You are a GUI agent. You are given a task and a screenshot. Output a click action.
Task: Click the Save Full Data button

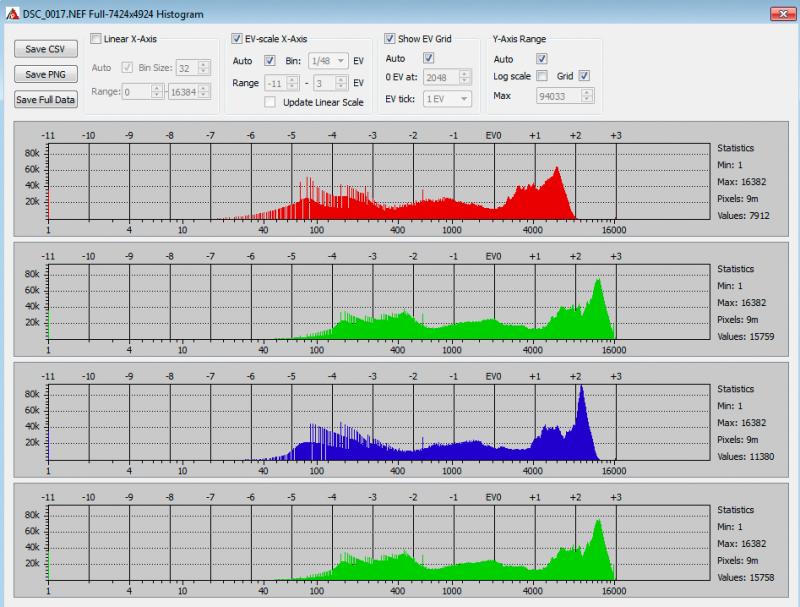[x=45, y=99]
